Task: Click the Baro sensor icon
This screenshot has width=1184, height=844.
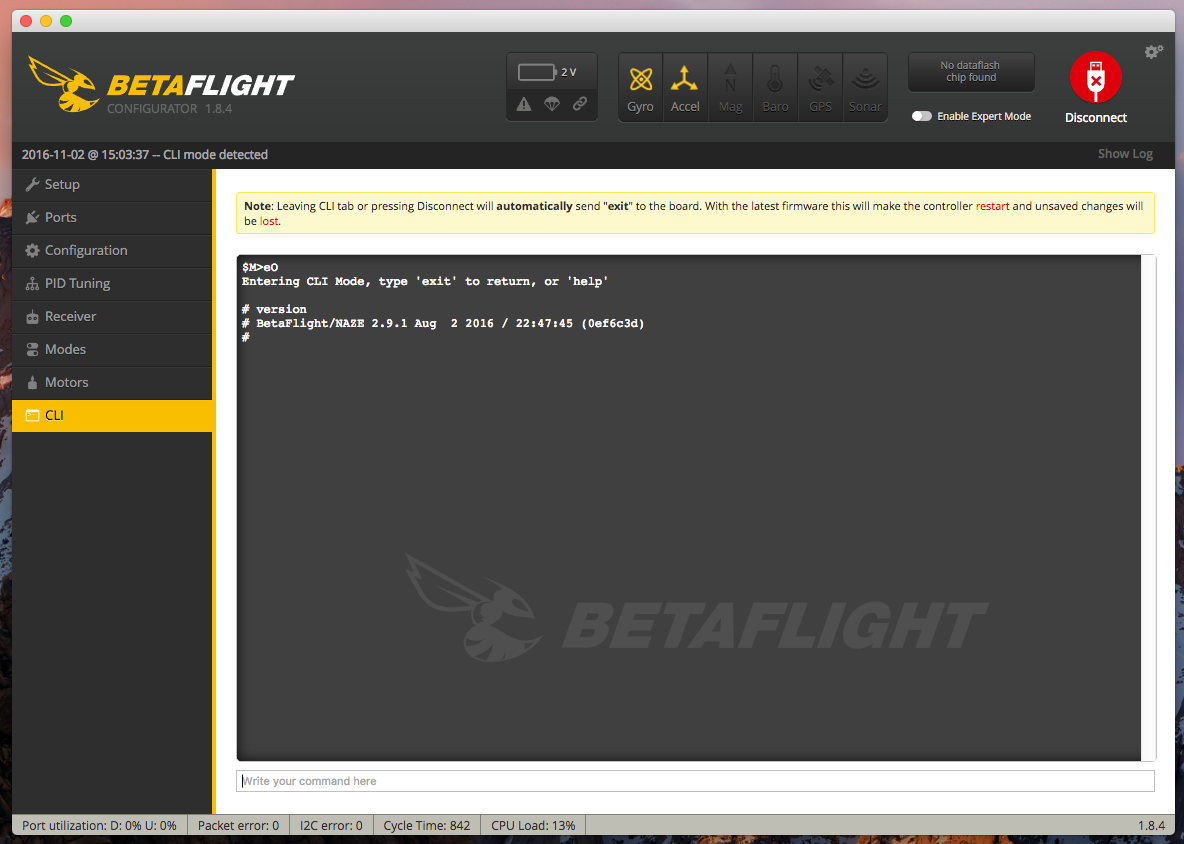Action: [775, 79]
